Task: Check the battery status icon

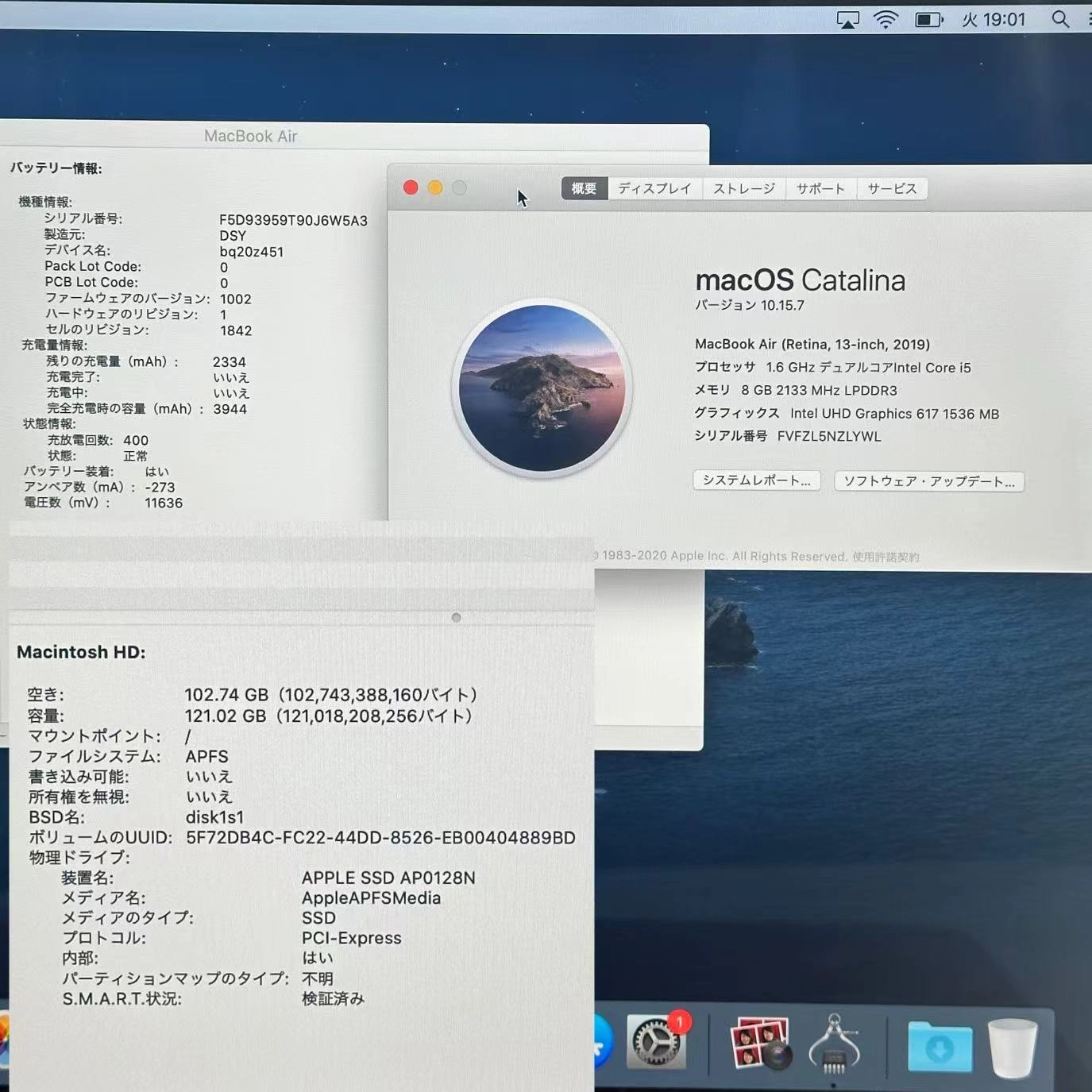Action: (x=928, y=19)
